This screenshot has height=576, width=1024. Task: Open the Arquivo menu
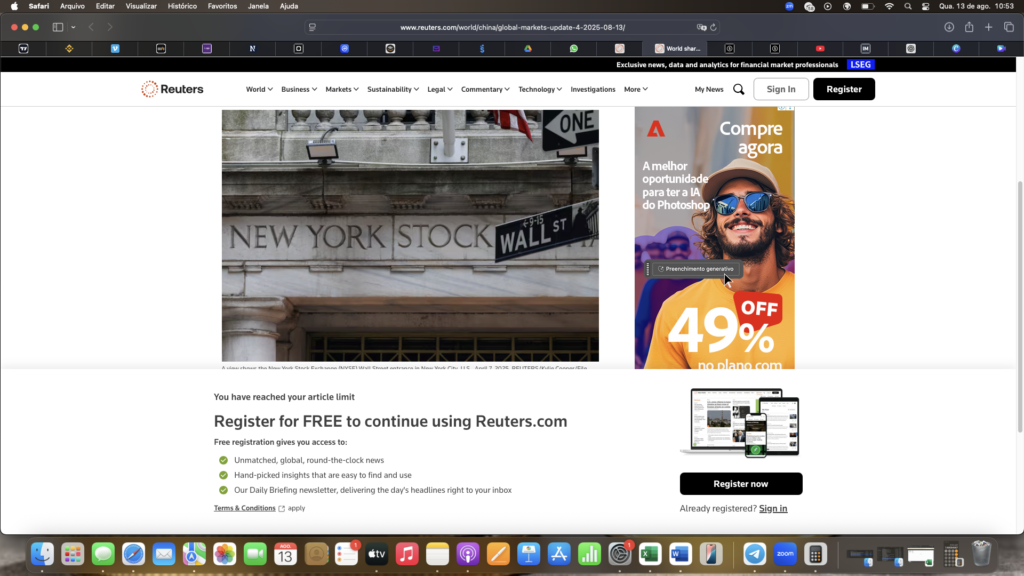[72, 6]
